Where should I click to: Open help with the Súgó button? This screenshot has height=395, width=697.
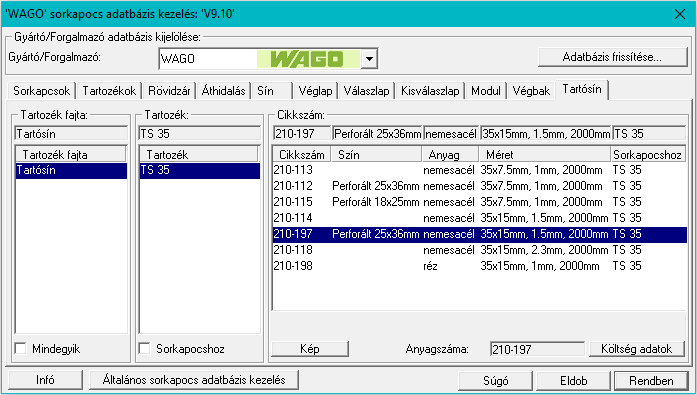(496, 381)
